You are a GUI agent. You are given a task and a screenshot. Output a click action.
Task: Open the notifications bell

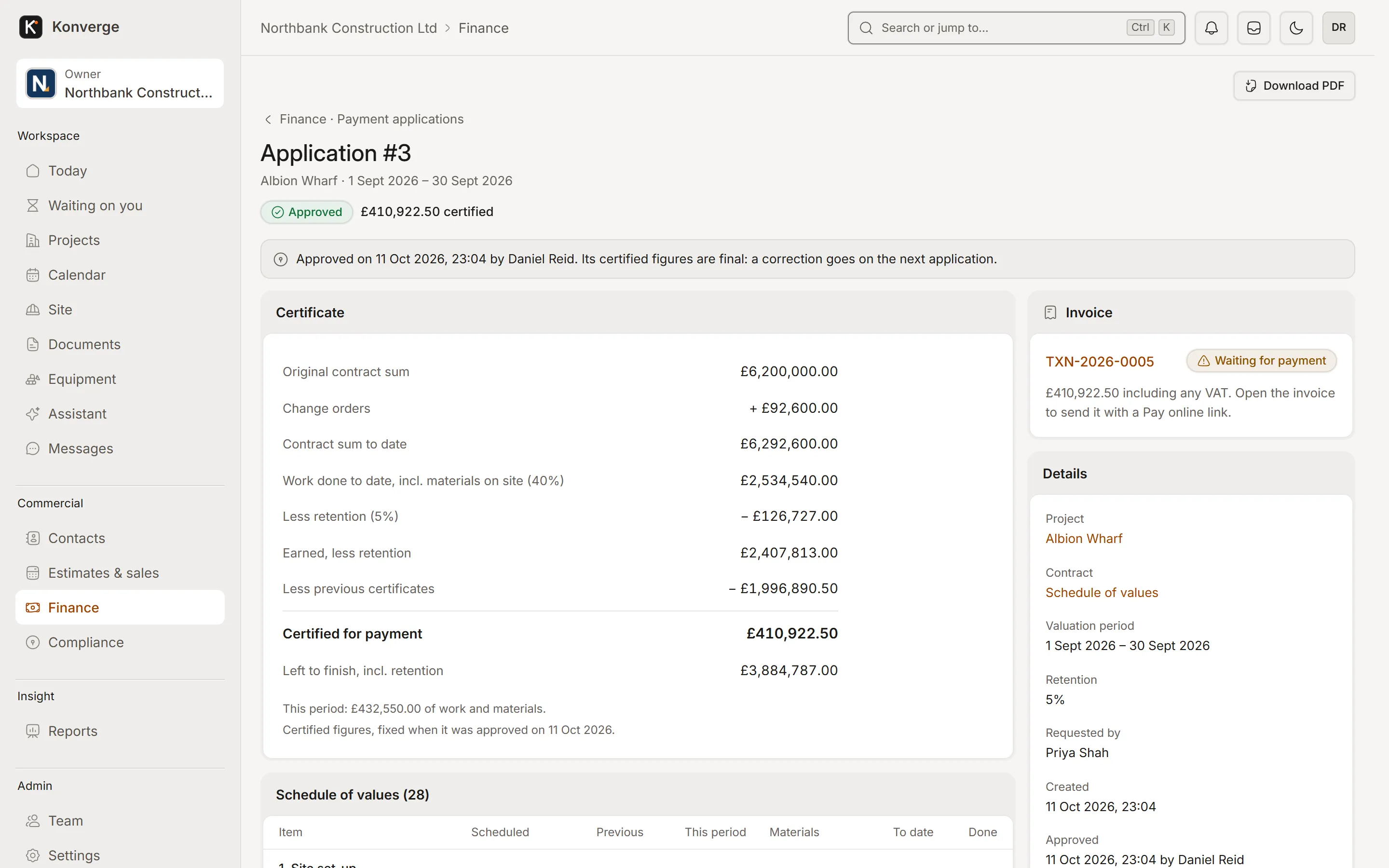point(1211,27)
